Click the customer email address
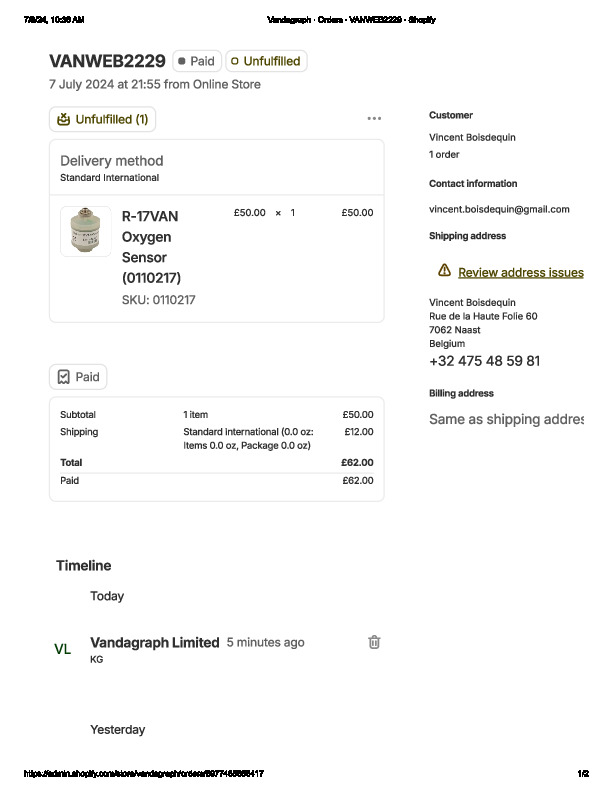Viewport: 612px width, 792px height. (499, 209)
